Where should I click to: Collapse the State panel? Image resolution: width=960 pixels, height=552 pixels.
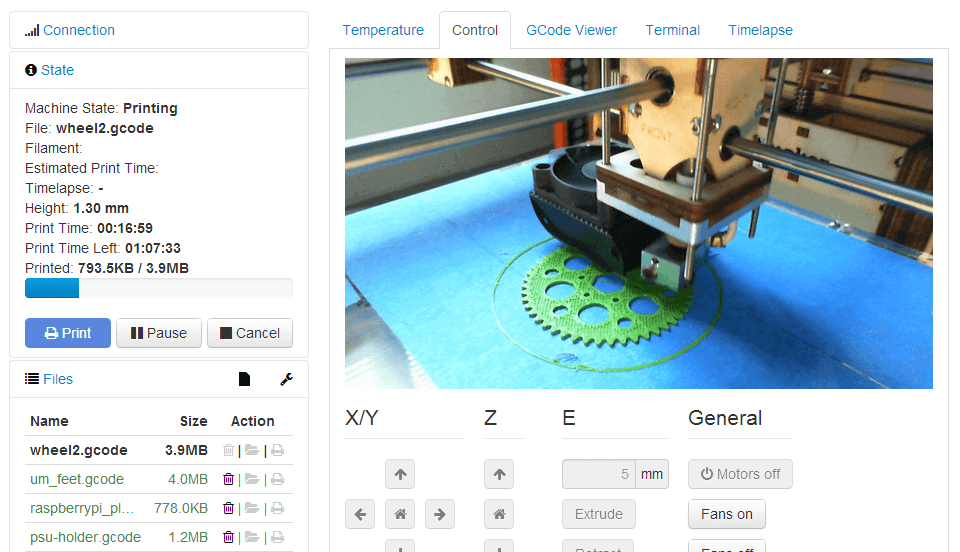tap(57, 70)
